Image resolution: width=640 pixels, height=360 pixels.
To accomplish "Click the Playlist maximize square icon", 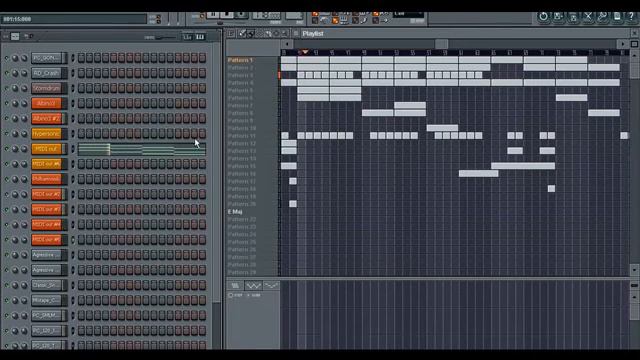I will click(634, 44).
